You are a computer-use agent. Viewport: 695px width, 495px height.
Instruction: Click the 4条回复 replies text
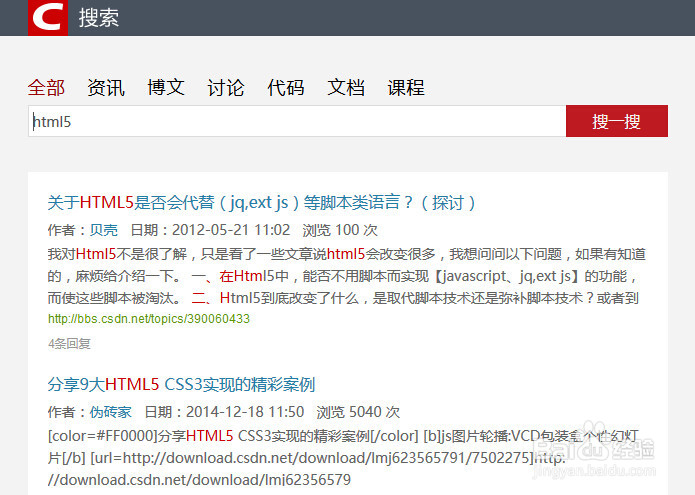(69, 343)
